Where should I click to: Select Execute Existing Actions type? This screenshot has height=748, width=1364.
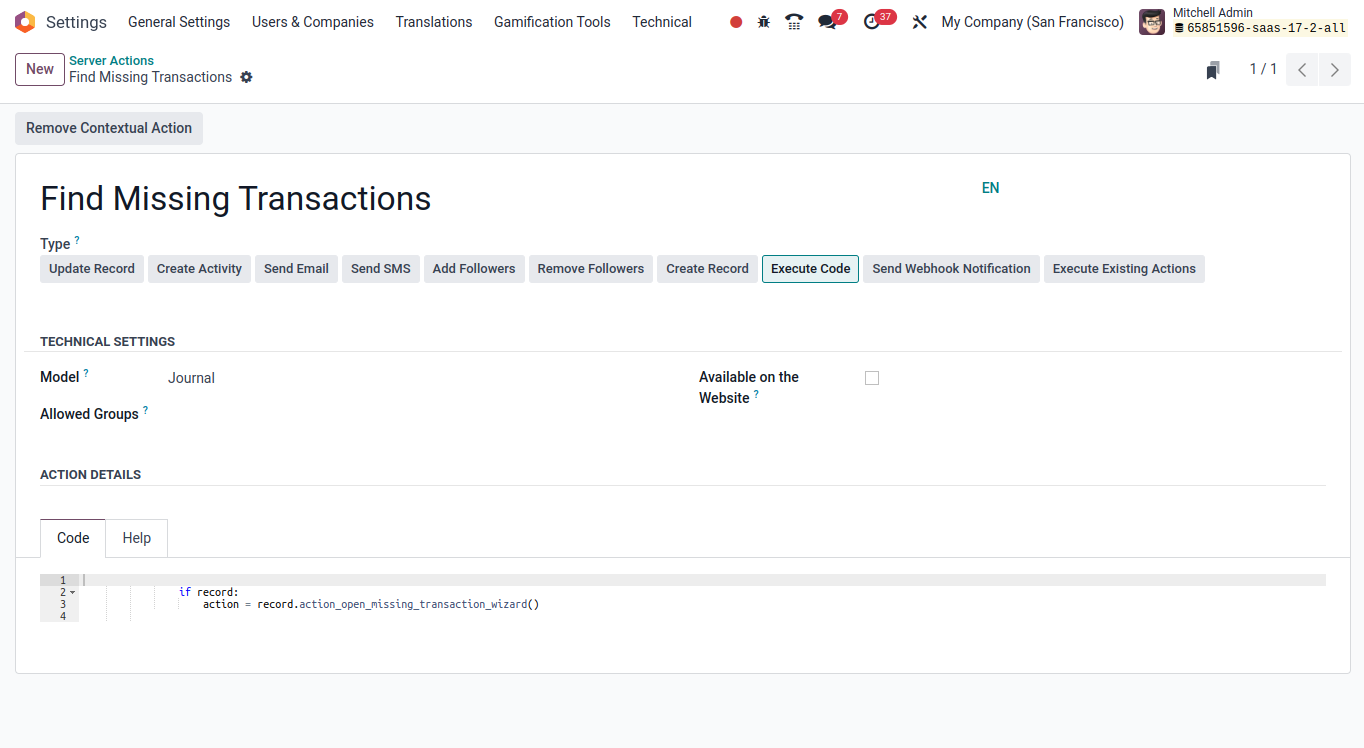coord(1124,269)
